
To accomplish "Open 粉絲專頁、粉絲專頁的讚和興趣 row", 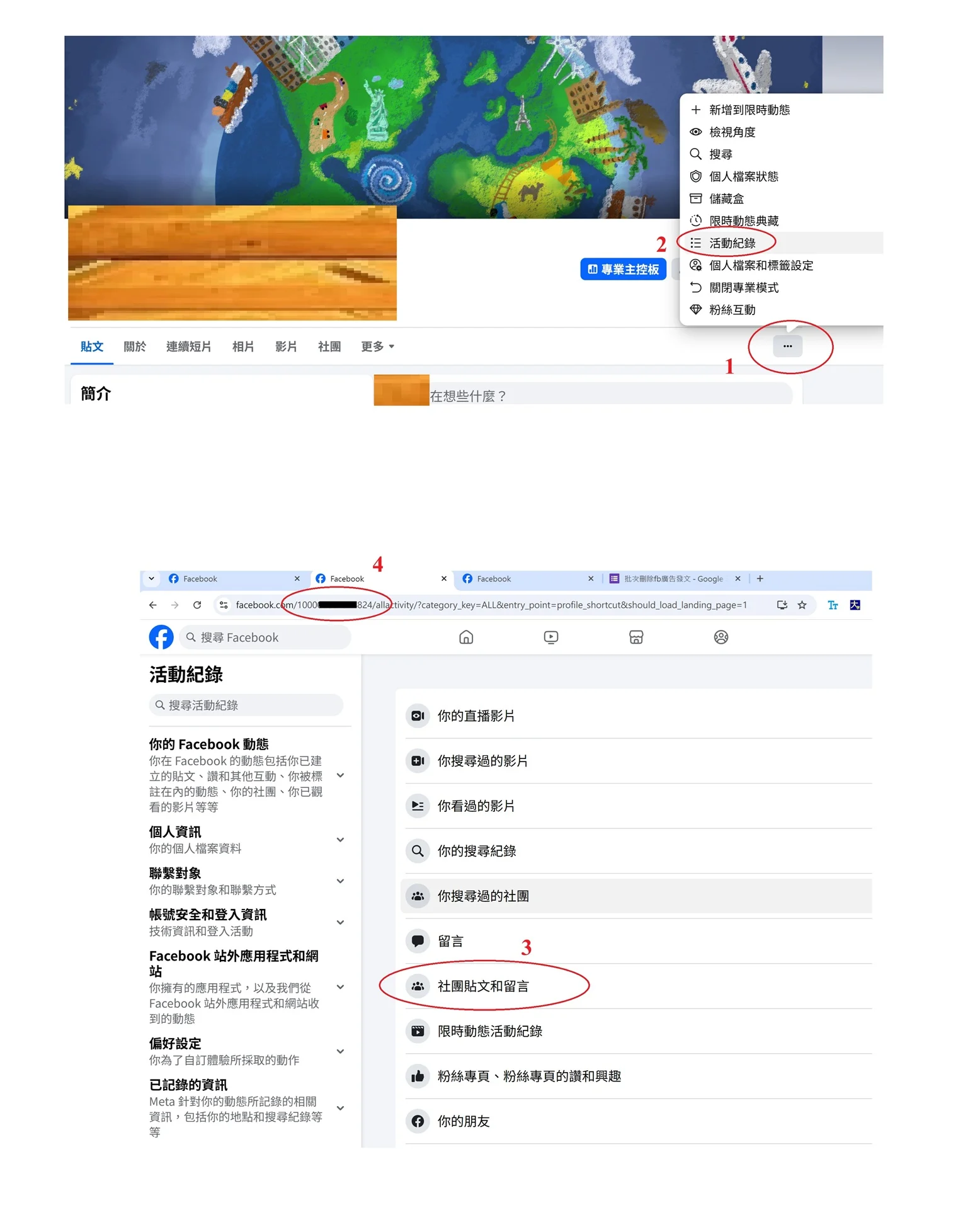I will [636, 1076].
